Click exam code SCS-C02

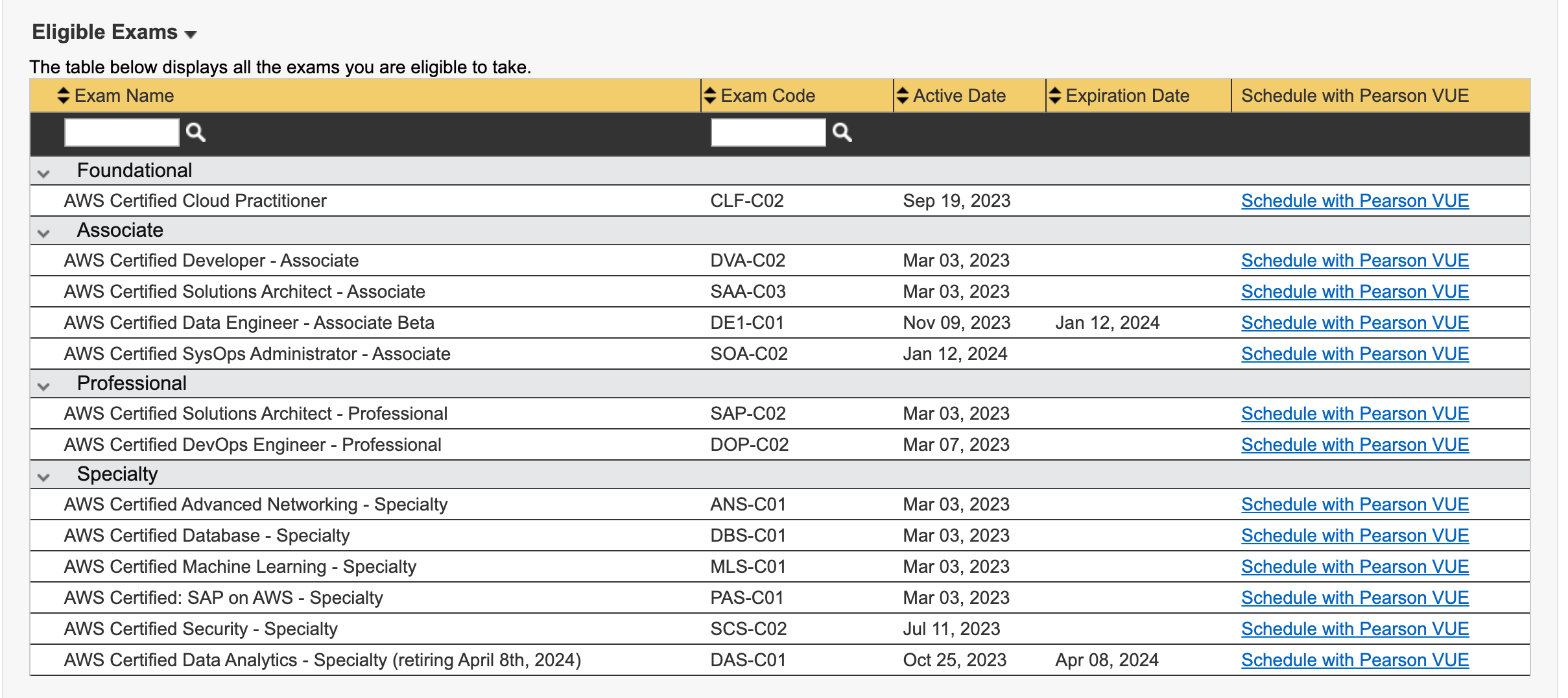(748, 629)
